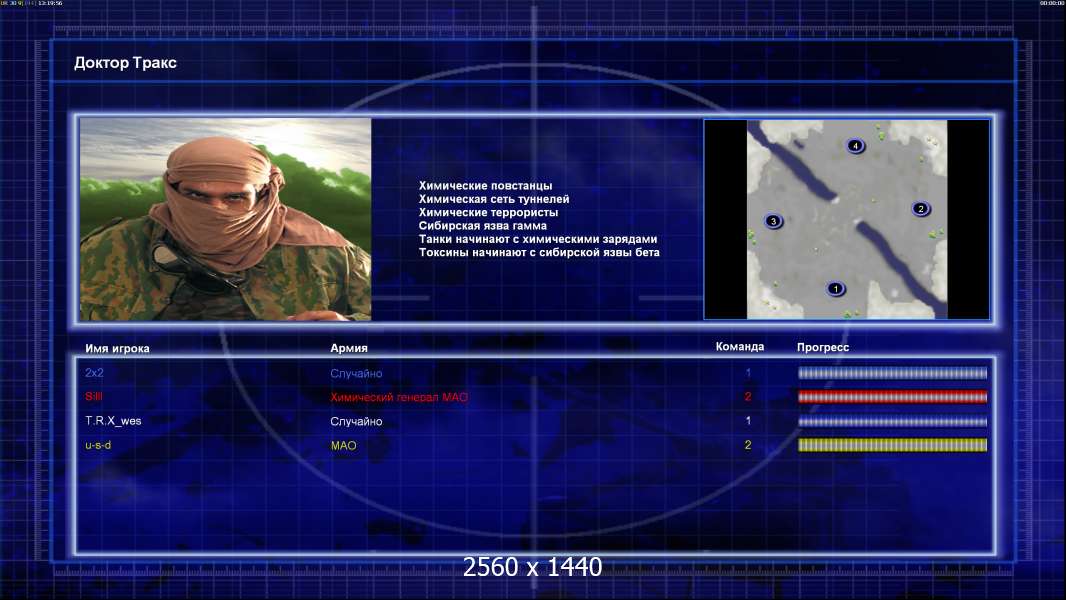
Task: Click the Doctor Thrax general portrait
Action: (226, 219)
